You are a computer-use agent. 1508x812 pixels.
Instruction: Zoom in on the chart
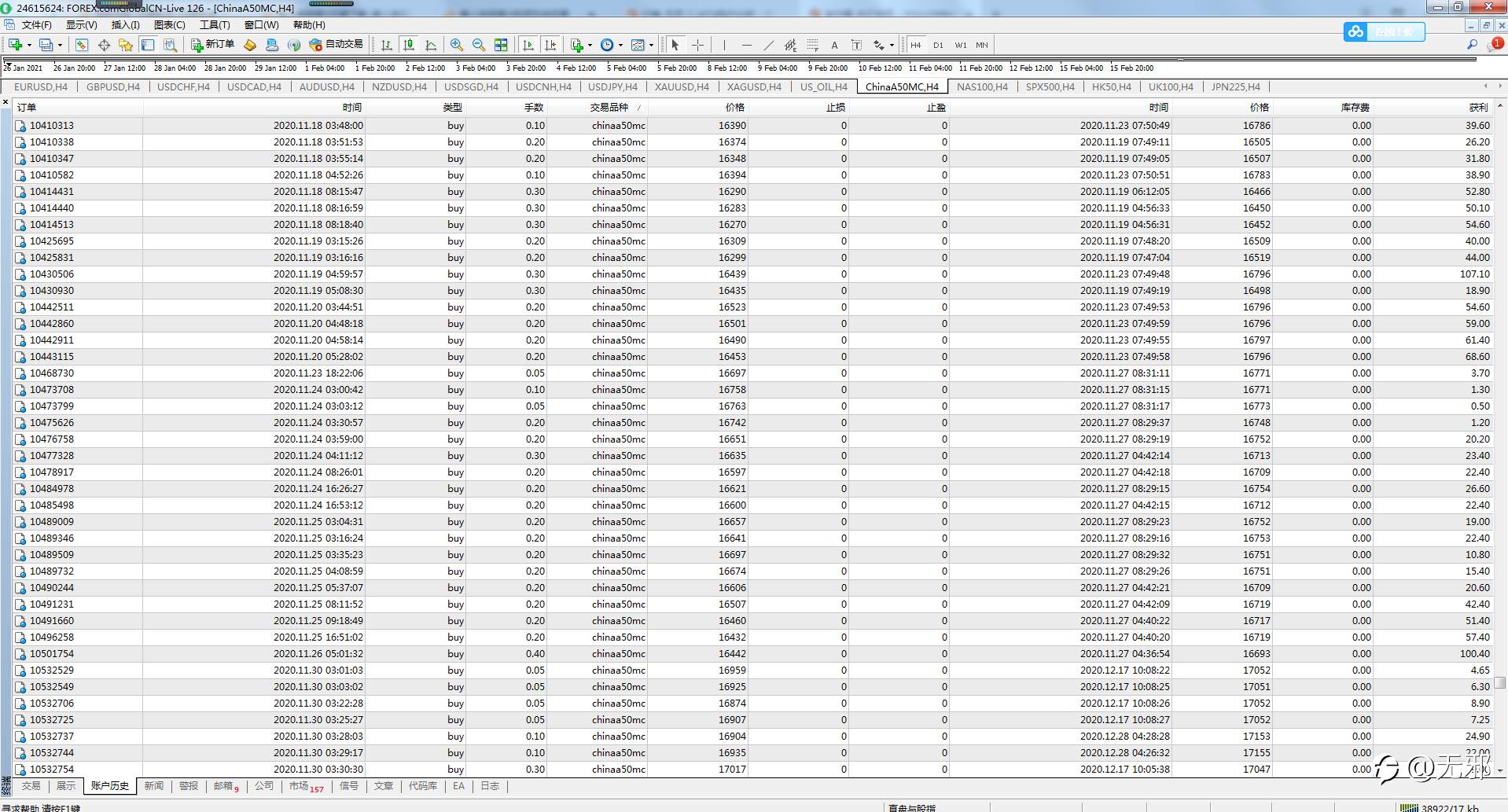pos(456,45)
